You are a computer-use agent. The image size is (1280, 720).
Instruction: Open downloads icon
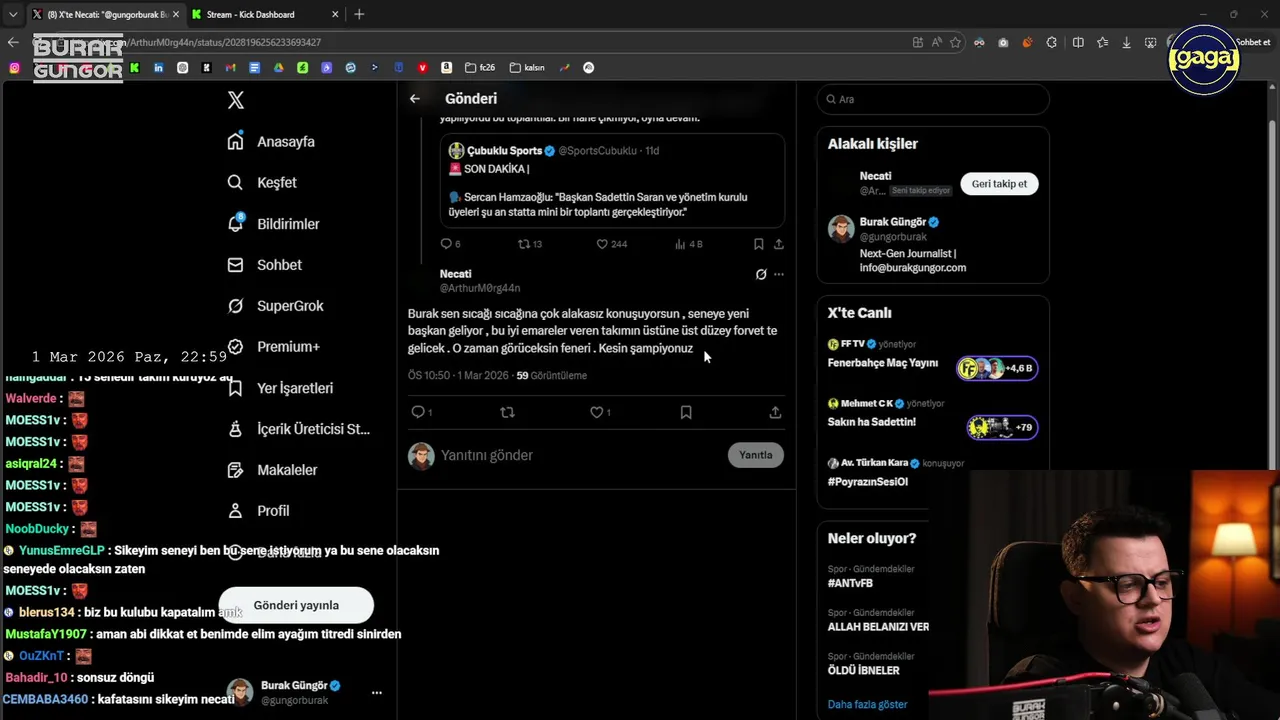click(x=1127, y=42)
